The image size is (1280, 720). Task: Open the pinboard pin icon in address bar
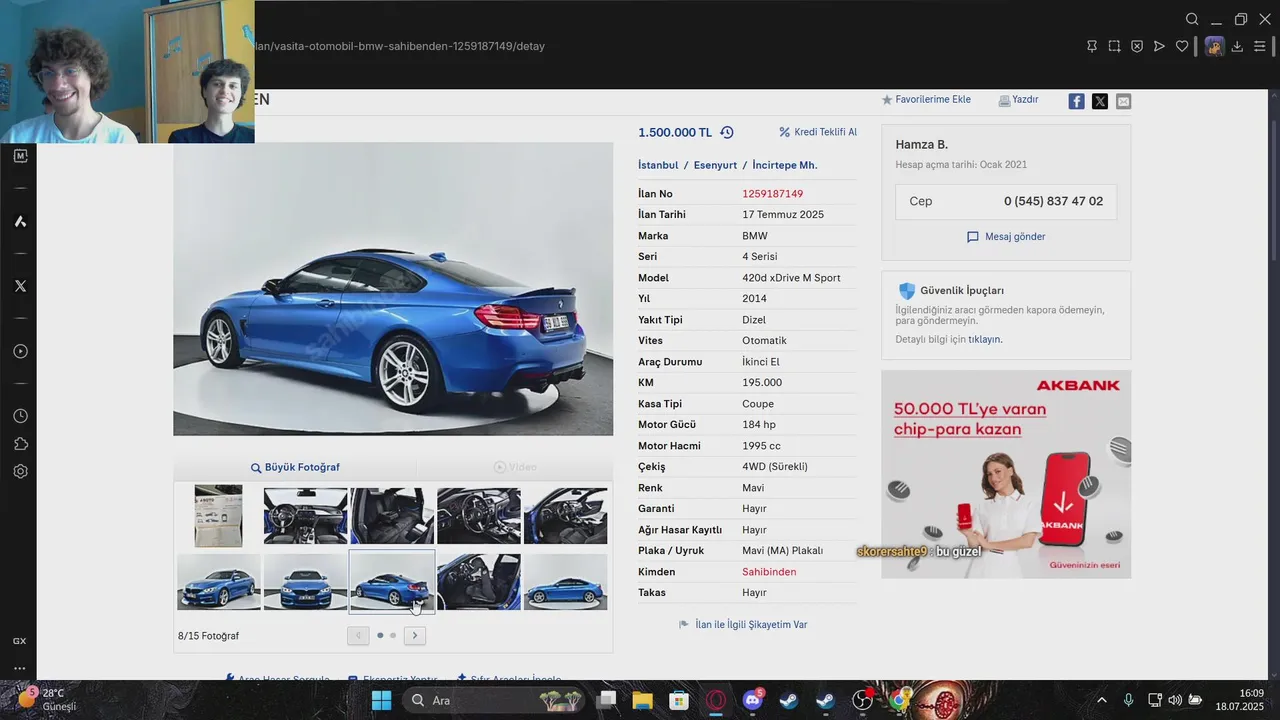[1092, 46]
